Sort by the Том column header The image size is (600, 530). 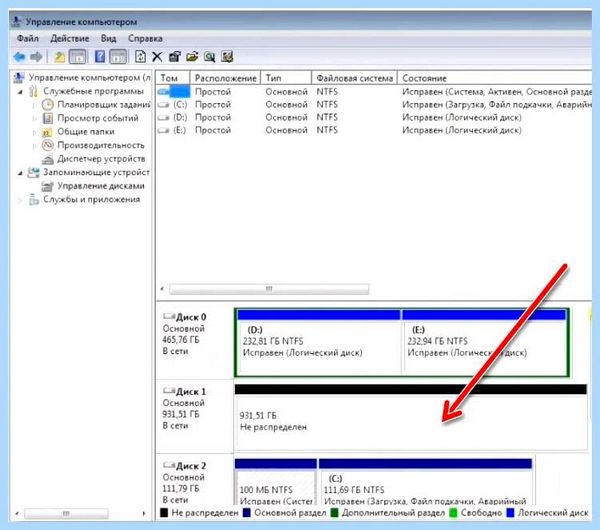[173, 78]
